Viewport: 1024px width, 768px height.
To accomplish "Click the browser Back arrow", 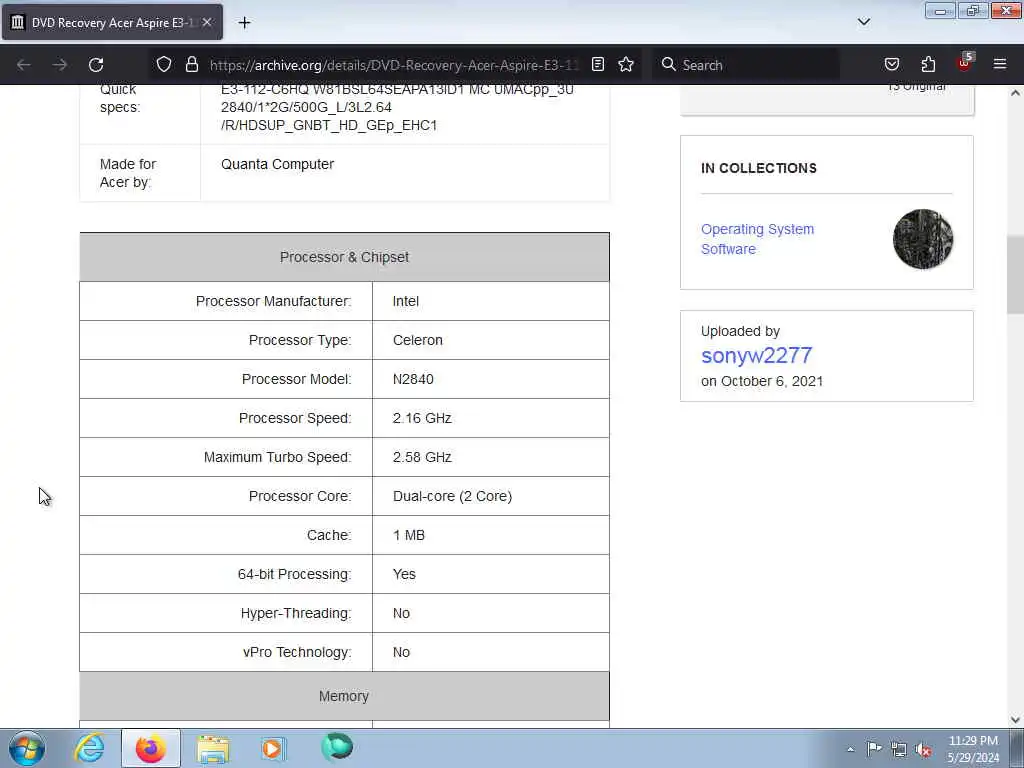I will point(24,65).
